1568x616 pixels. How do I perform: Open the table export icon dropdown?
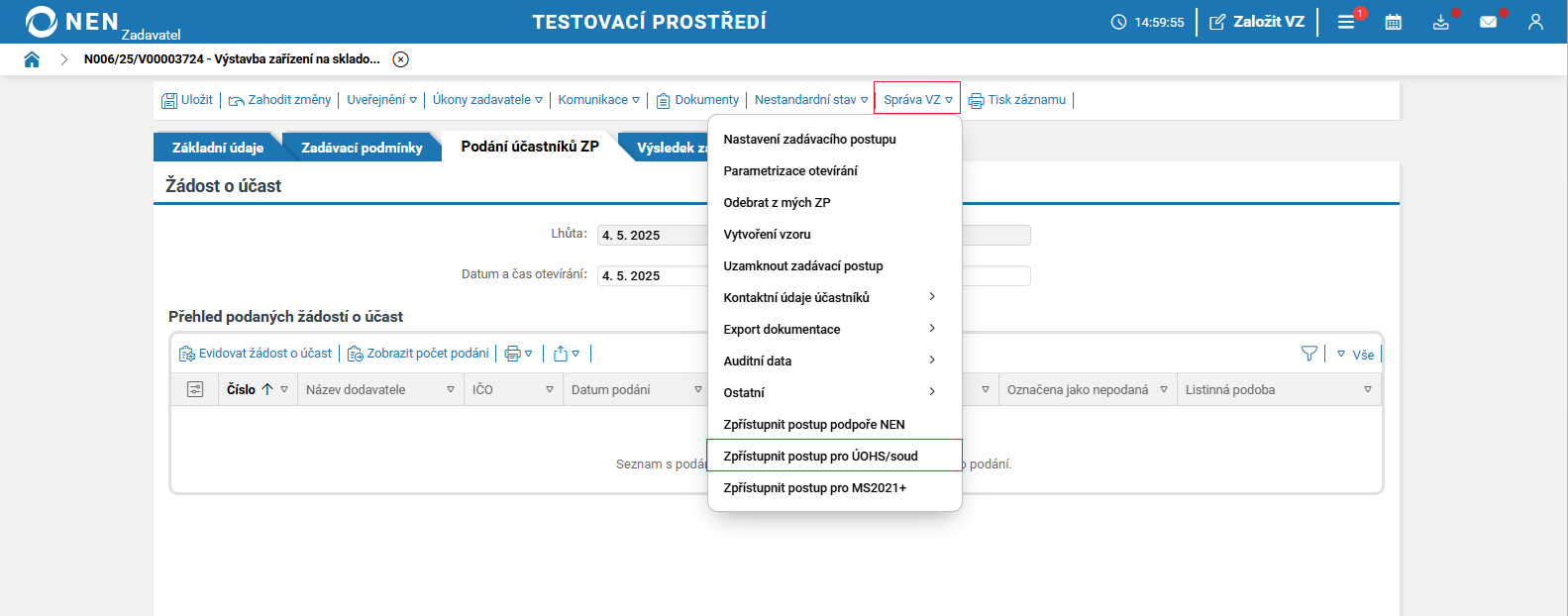[567, 354]
